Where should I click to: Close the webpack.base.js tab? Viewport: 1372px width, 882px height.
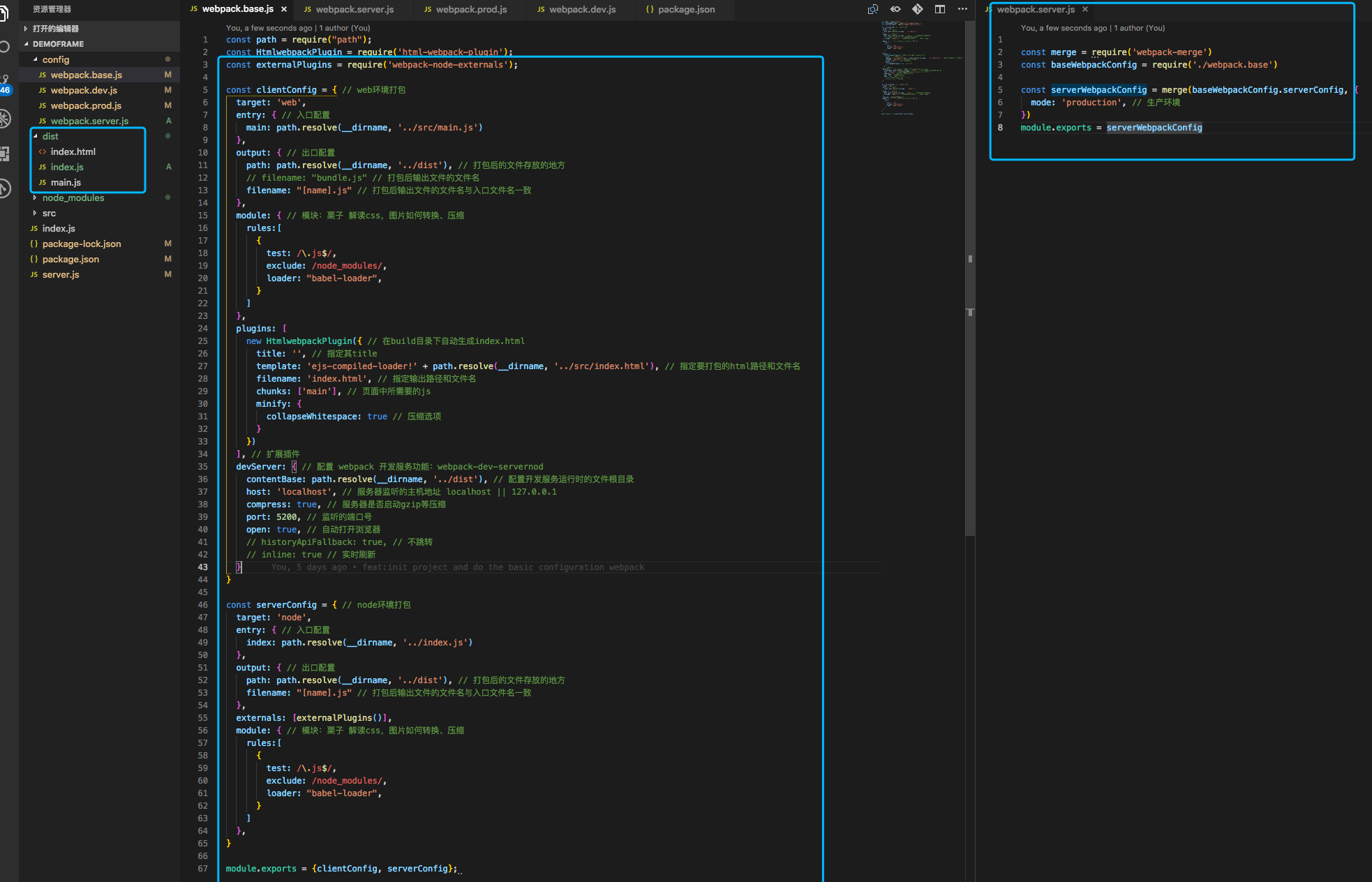pos(284,9)
